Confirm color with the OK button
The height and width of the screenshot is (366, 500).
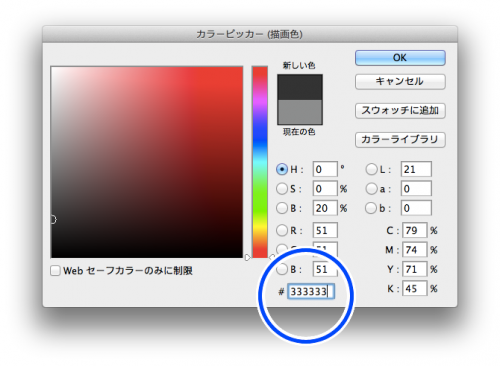(x=400, y=58)
